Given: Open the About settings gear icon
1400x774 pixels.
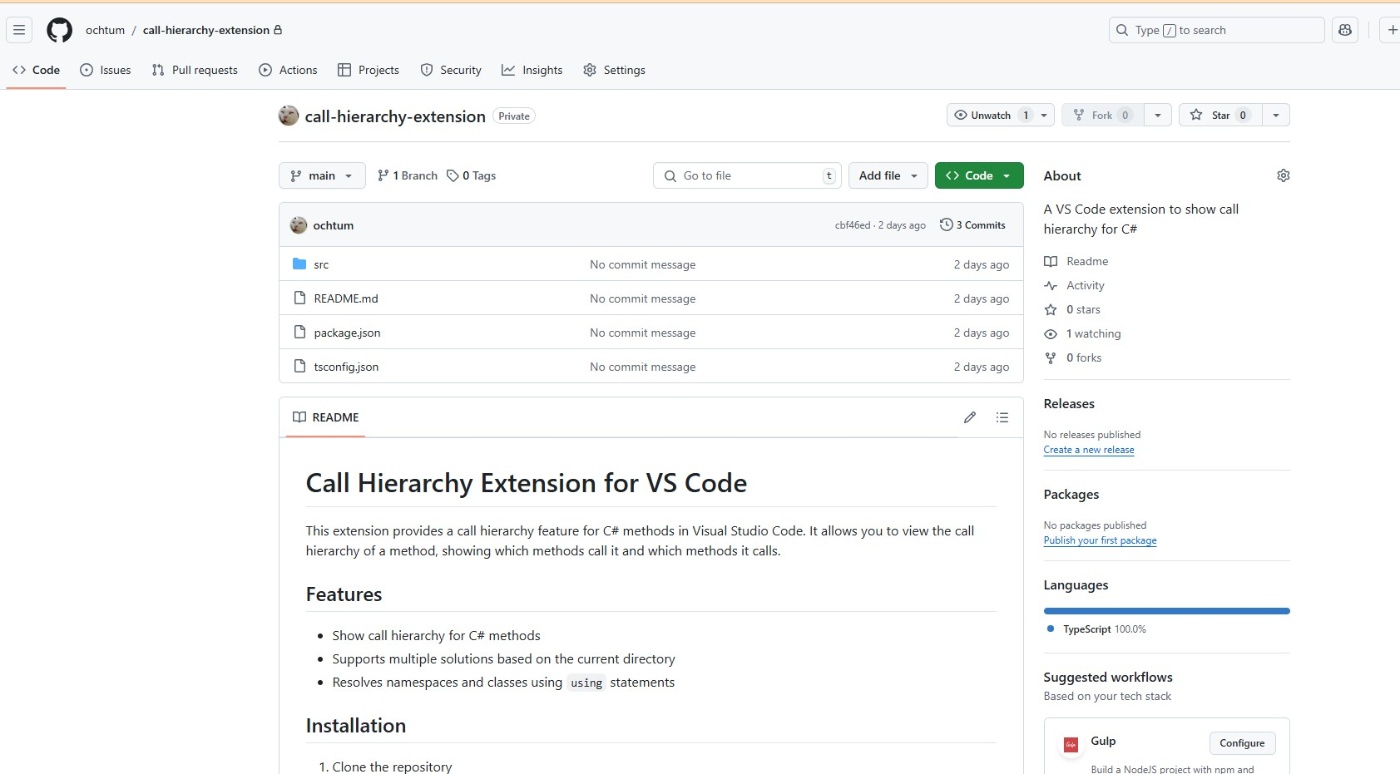Looking at the screenshot, I should (1283, 176).
